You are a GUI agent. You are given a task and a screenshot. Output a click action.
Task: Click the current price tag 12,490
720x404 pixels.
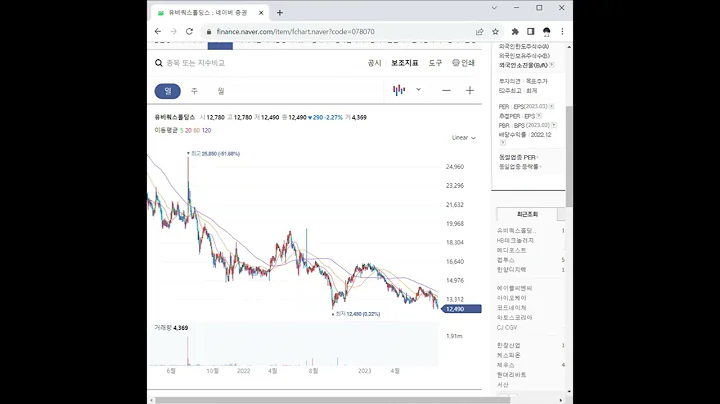coord(462,309)
